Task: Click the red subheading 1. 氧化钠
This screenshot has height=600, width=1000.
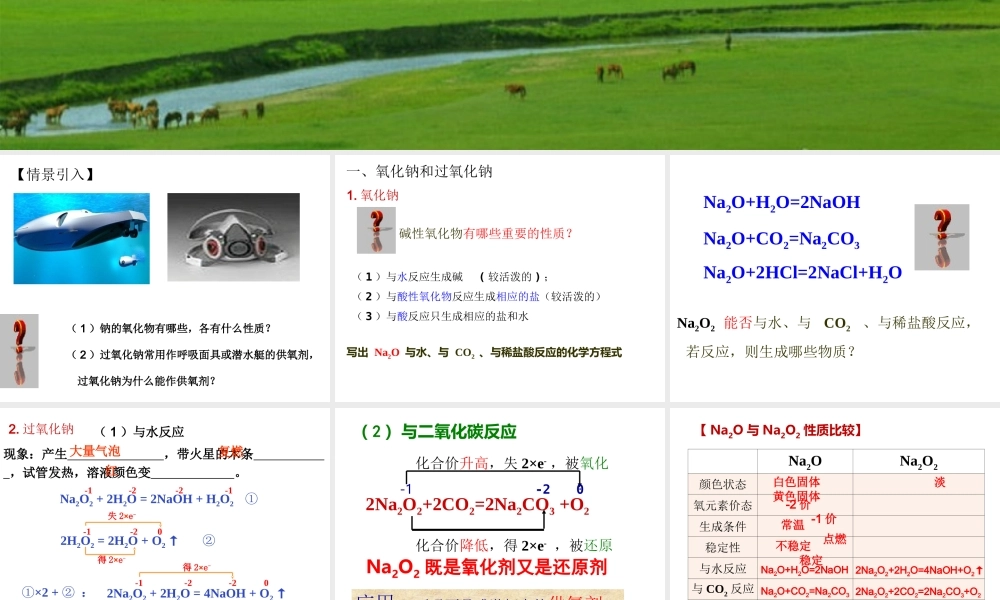Action: coord(372,195)
